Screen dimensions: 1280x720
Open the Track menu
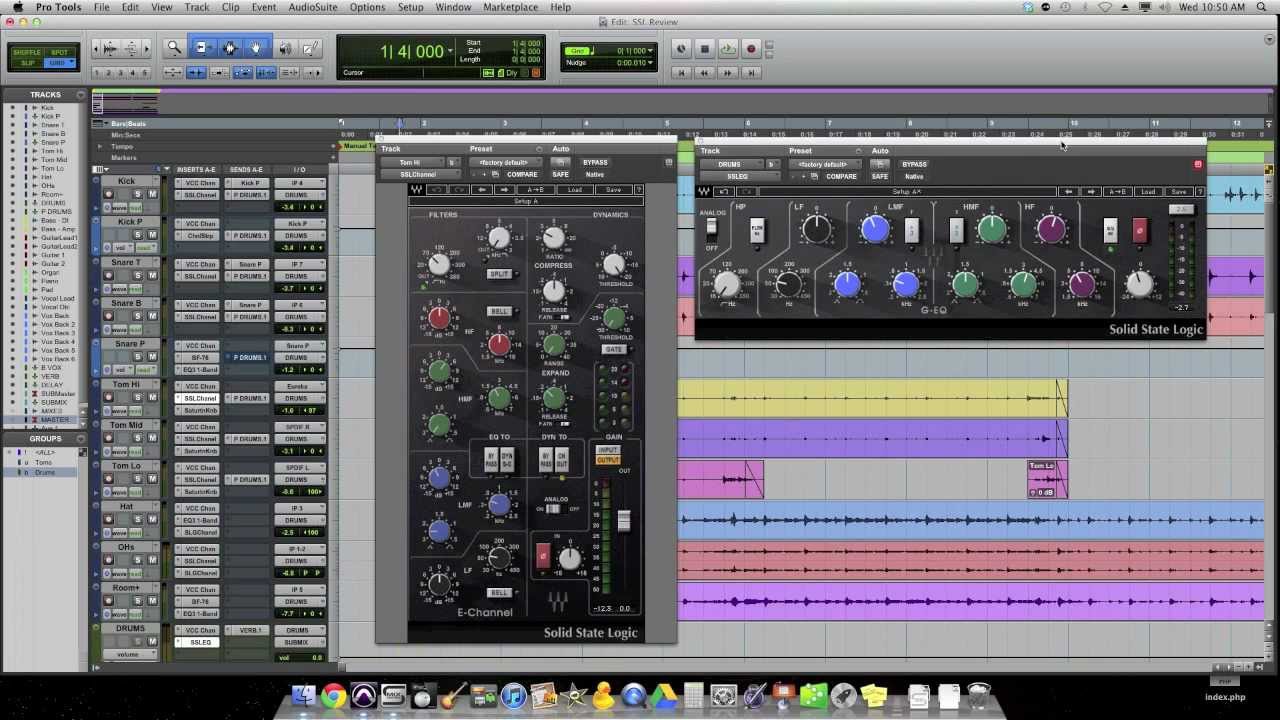(197, 7)
